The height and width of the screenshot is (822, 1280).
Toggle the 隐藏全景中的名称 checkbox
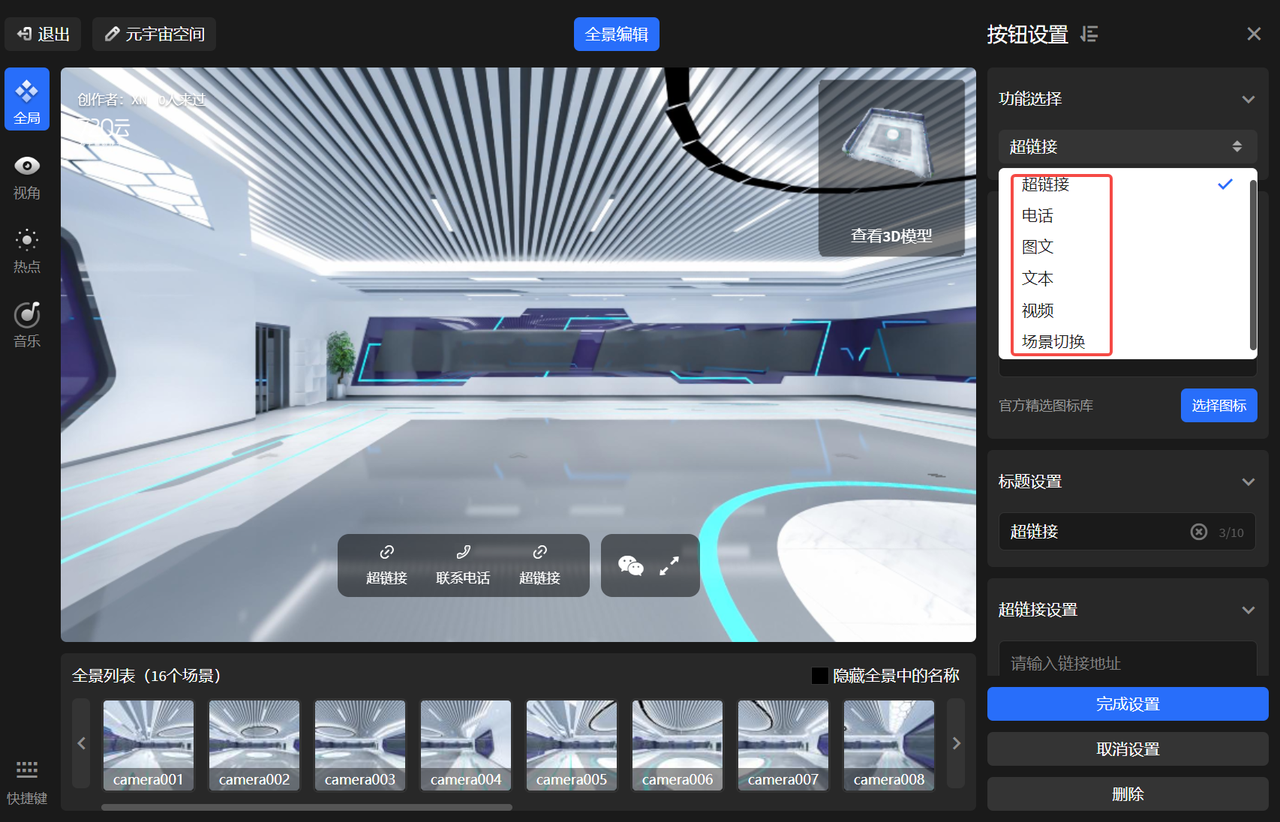pos(820,676)
